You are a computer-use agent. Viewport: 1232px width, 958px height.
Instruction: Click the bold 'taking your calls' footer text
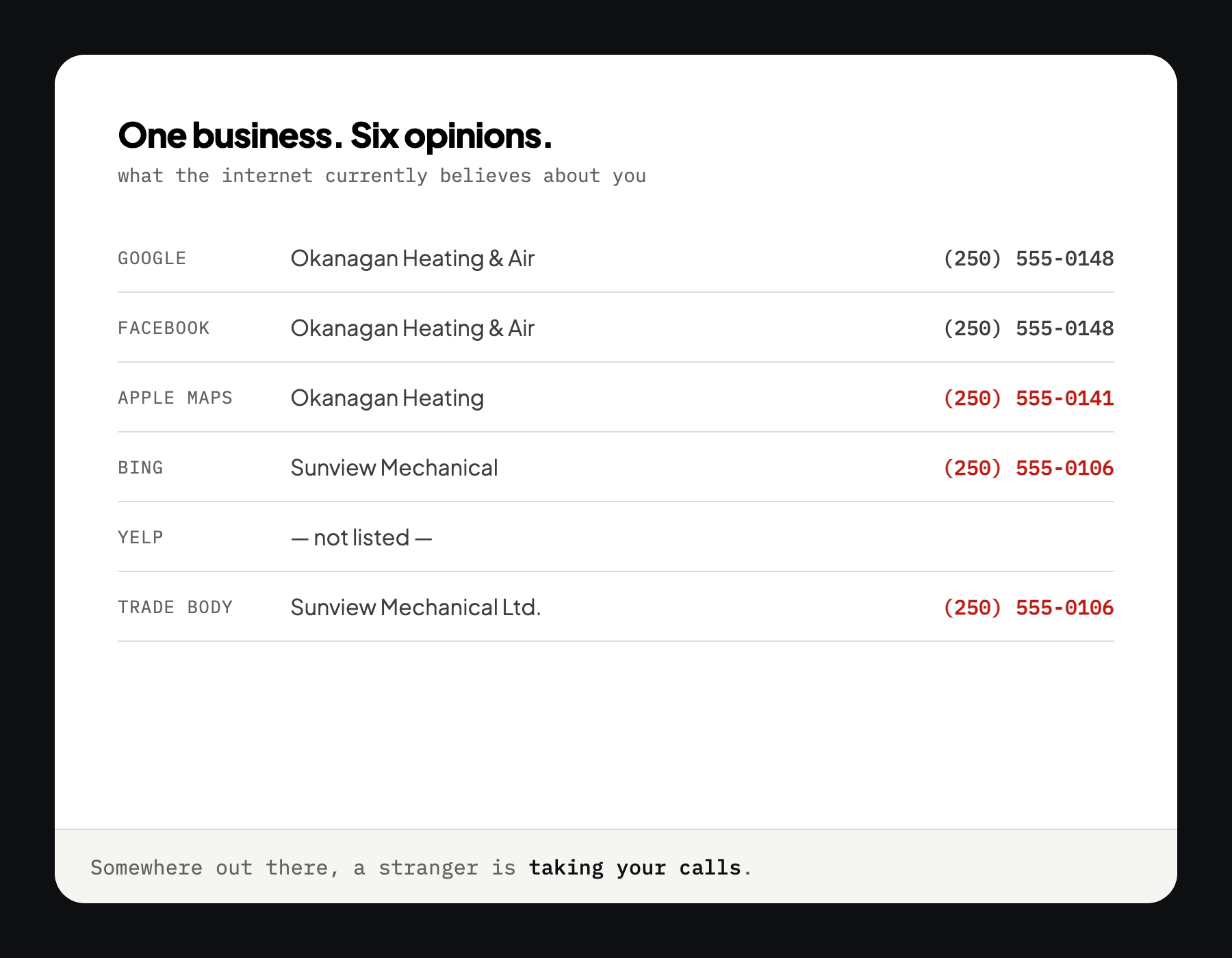(x=635, y=868)
